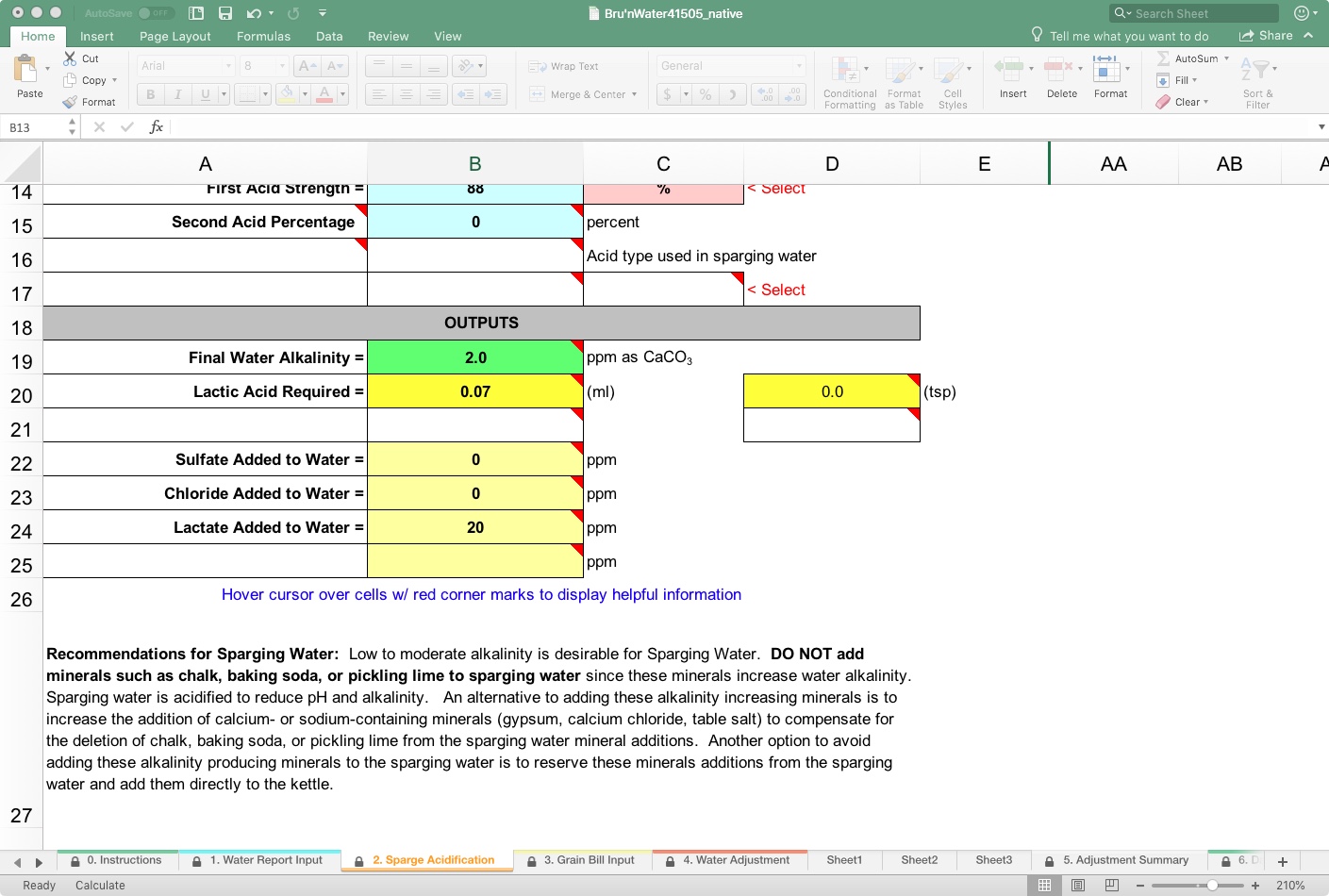Open the Formulas ribbon tab
This screenshot has width=1329, height=896.
point(263,37)
